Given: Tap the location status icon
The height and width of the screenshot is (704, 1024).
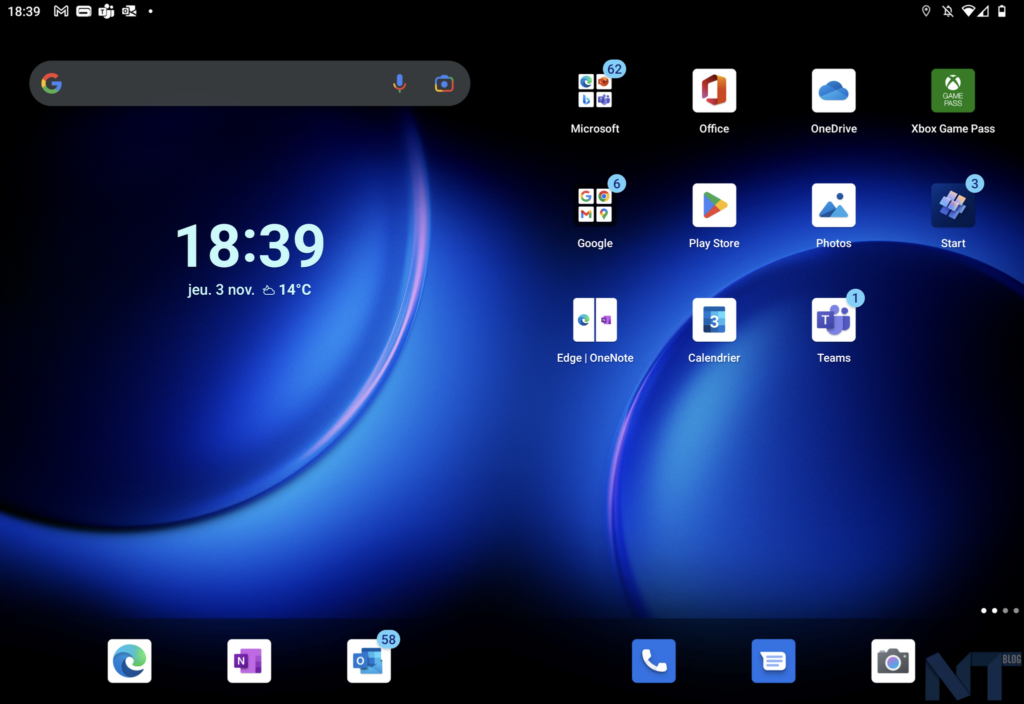Looking at the screenshot, I should (925, 11).
